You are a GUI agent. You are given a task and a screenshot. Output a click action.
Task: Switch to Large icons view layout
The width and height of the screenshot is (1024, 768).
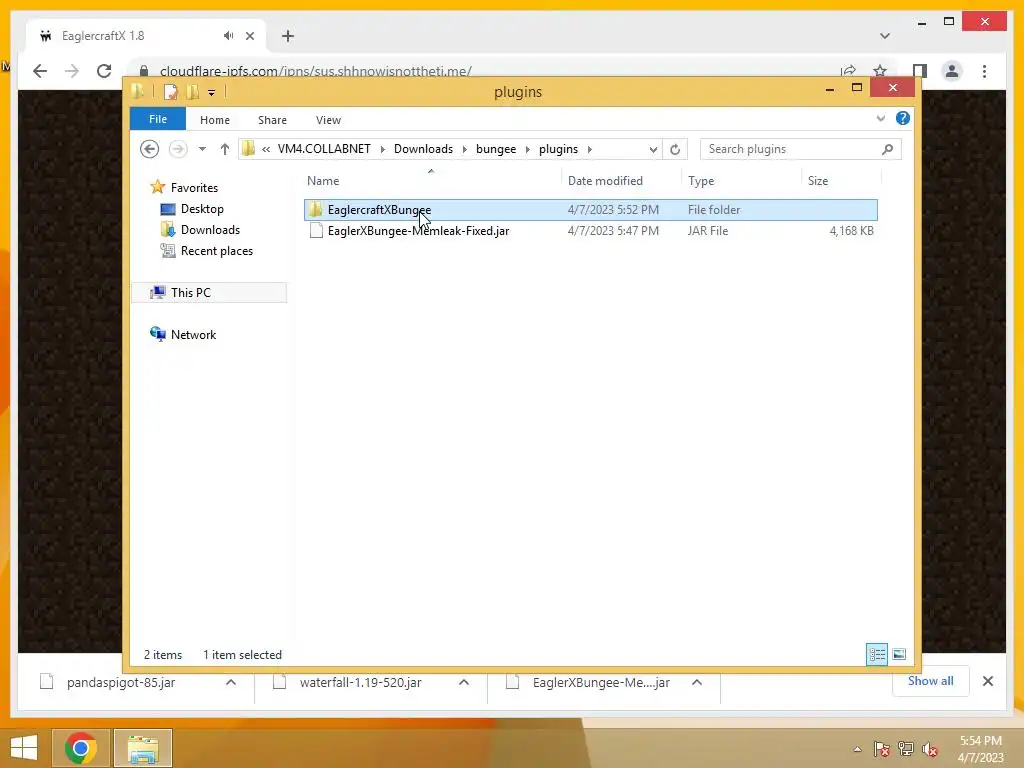pos(899,654)
